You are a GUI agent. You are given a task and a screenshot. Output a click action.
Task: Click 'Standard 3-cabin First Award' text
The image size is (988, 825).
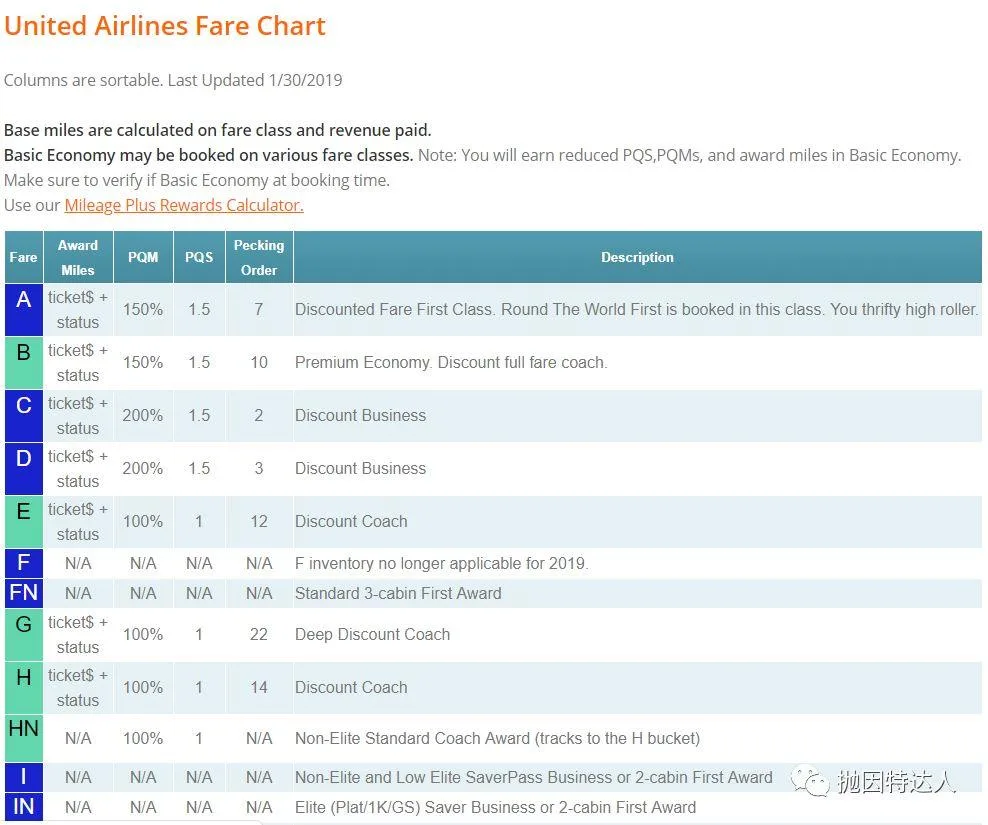point(398,593)
